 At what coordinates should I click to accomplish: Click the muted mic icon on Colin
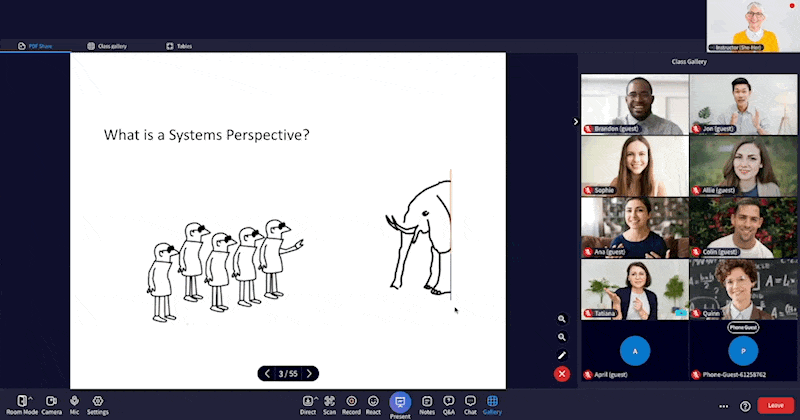696,252
